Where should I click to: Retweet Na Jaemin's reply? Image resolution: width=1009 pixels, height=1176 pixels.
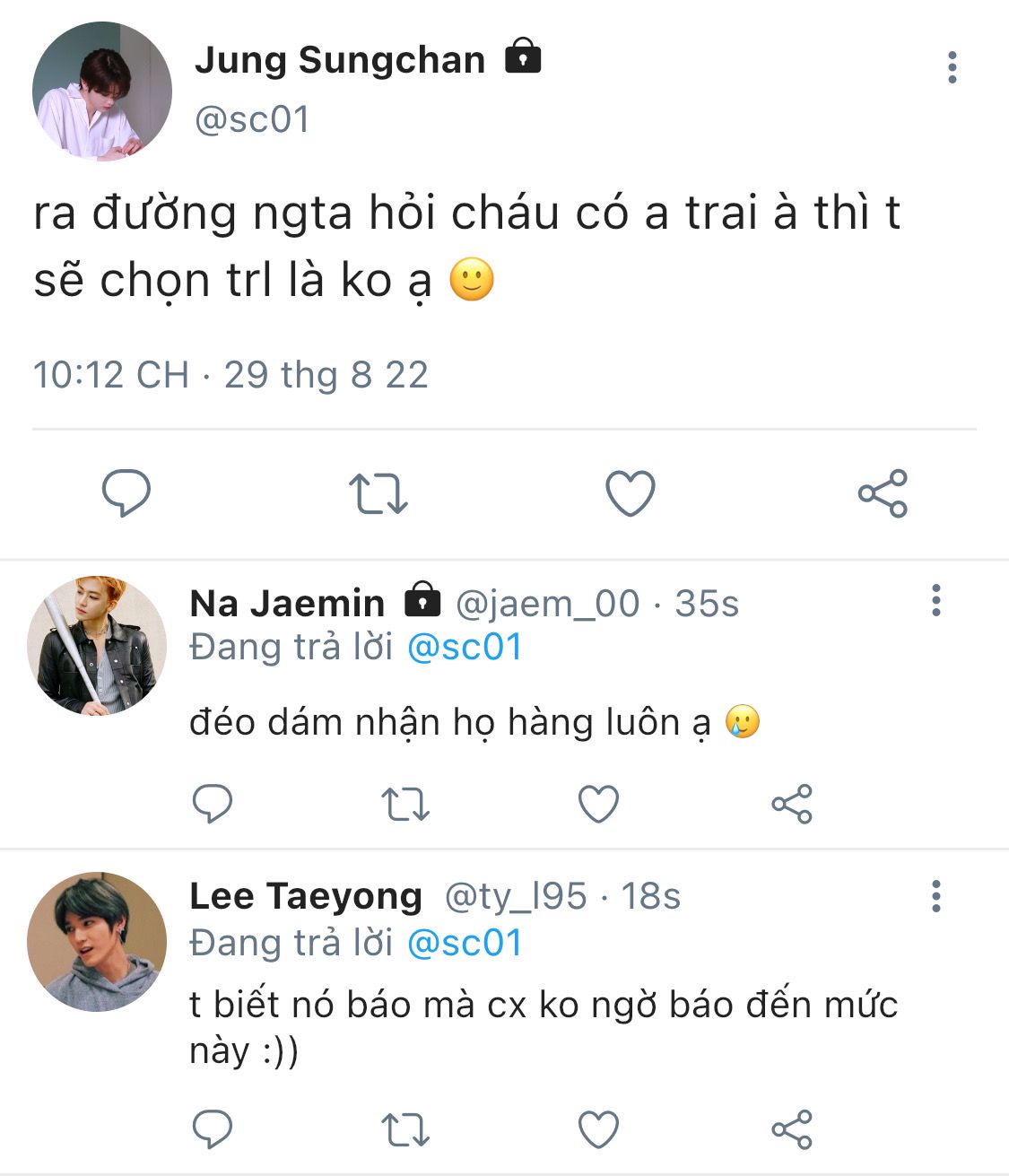pos(405,805)
